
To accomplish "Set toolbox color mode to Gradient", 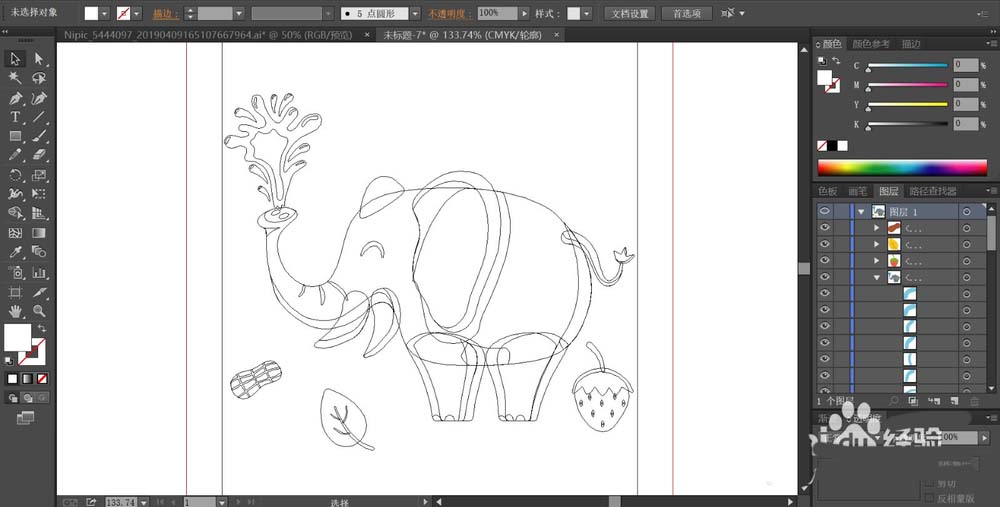I will click(x=27, y=379).
